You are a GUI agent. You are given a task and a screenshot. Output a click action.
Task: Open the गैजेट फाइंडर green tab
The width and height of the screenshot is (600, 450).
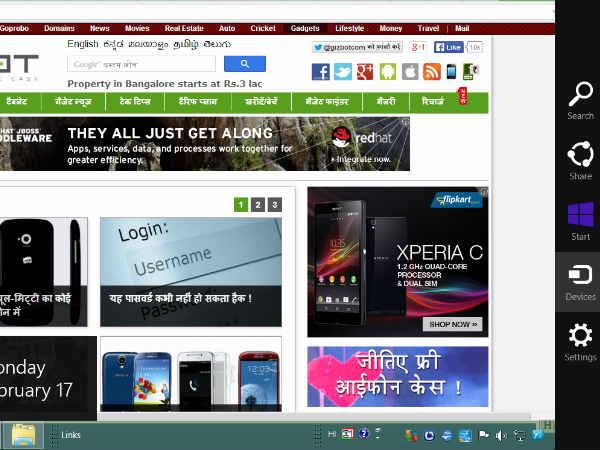pyautogui.click(x=327, y=102)
